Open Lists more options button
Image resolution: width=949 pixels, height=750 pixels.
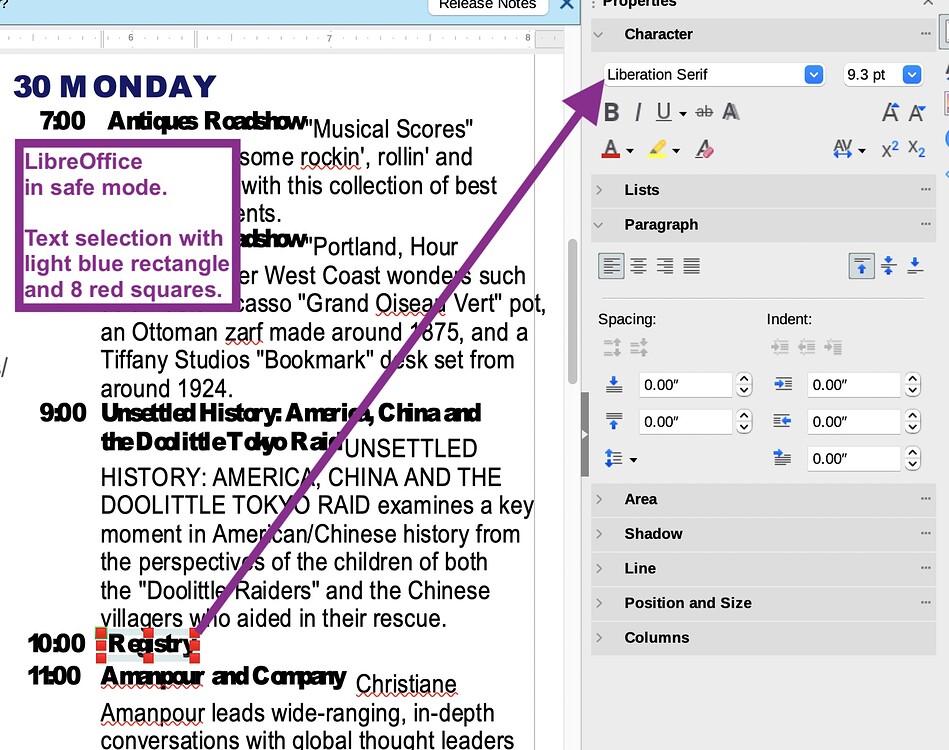(x=925, y=189)
